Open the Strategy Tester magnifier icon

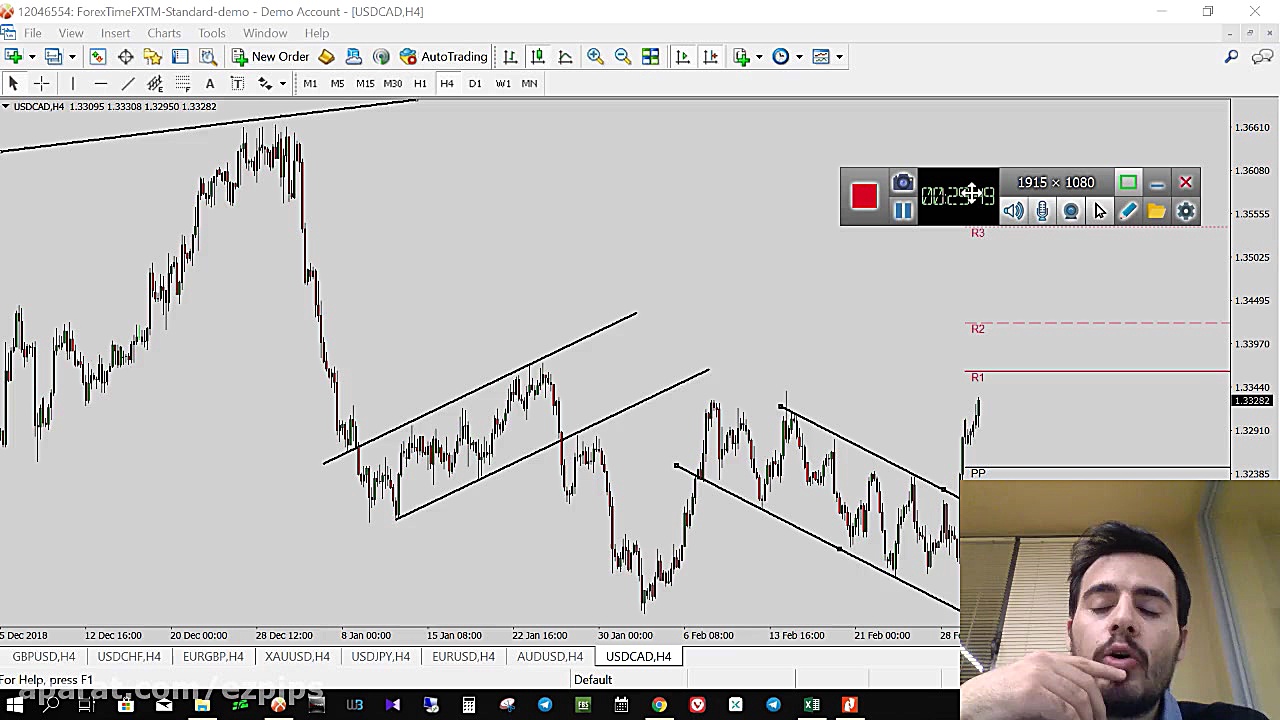[207, 57]
